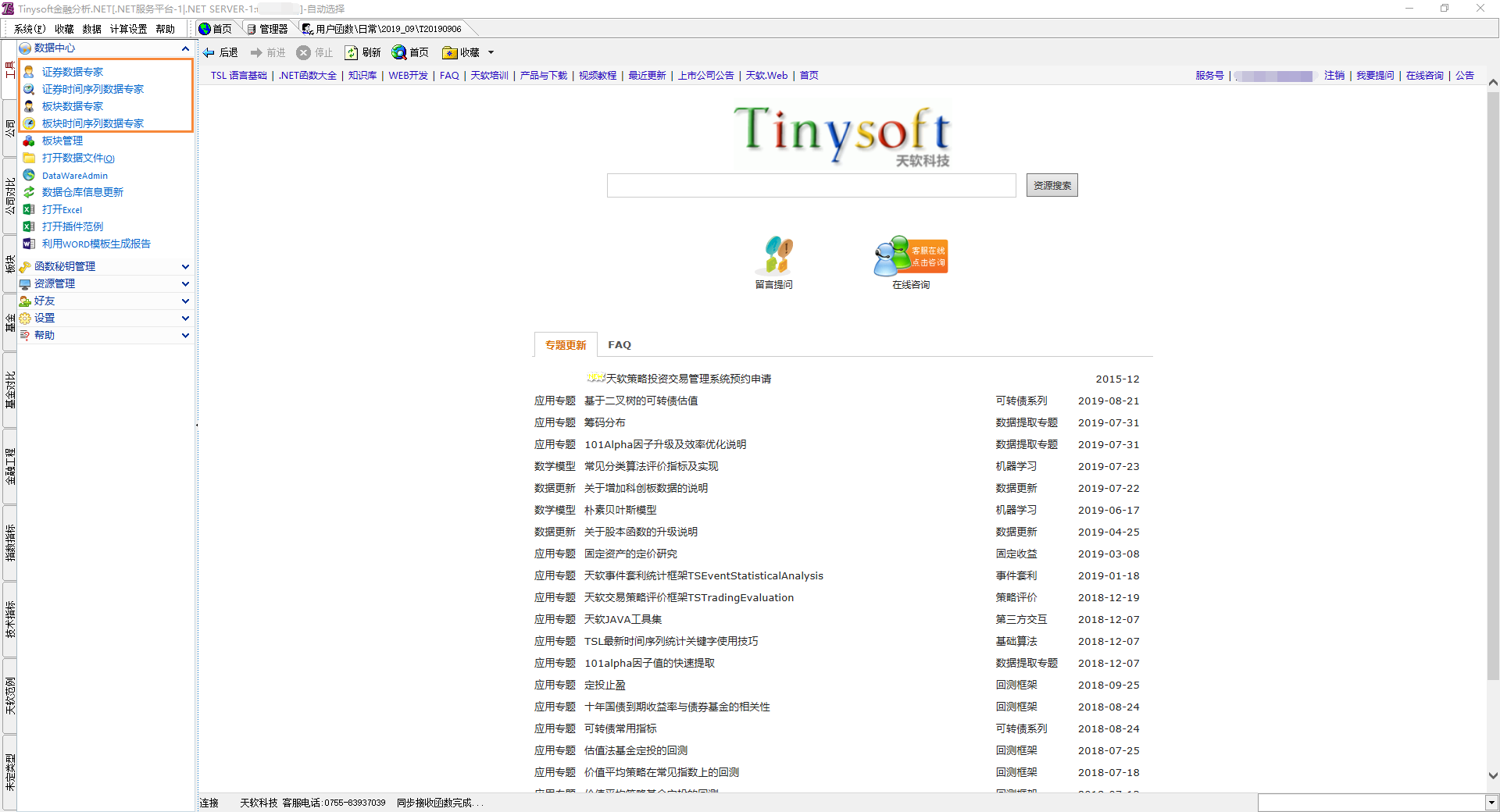The image size is (1500, 812).
Task: Go to 首页 via toolbar home icon
Action: coord(410,52)
